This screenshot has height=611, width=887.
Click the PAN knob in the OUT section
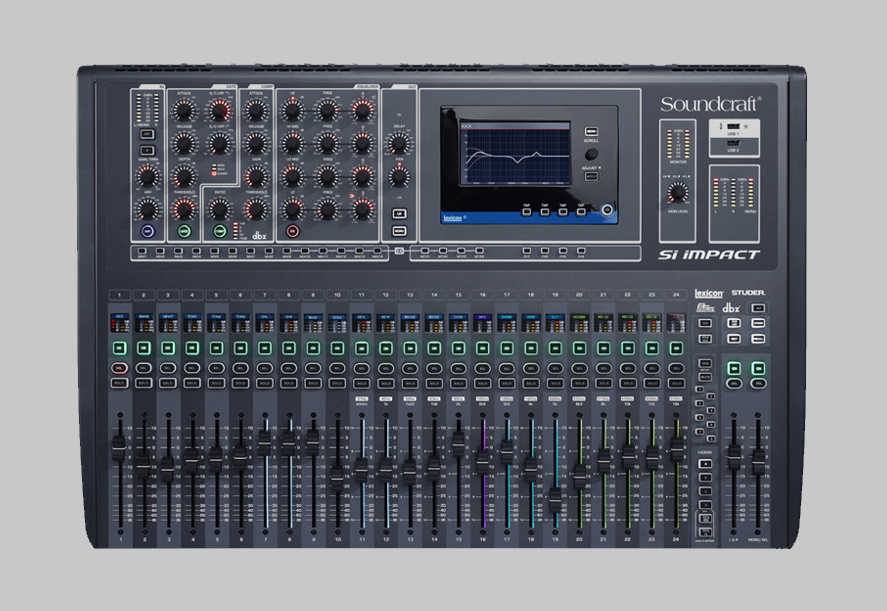(x=399, y=176)
